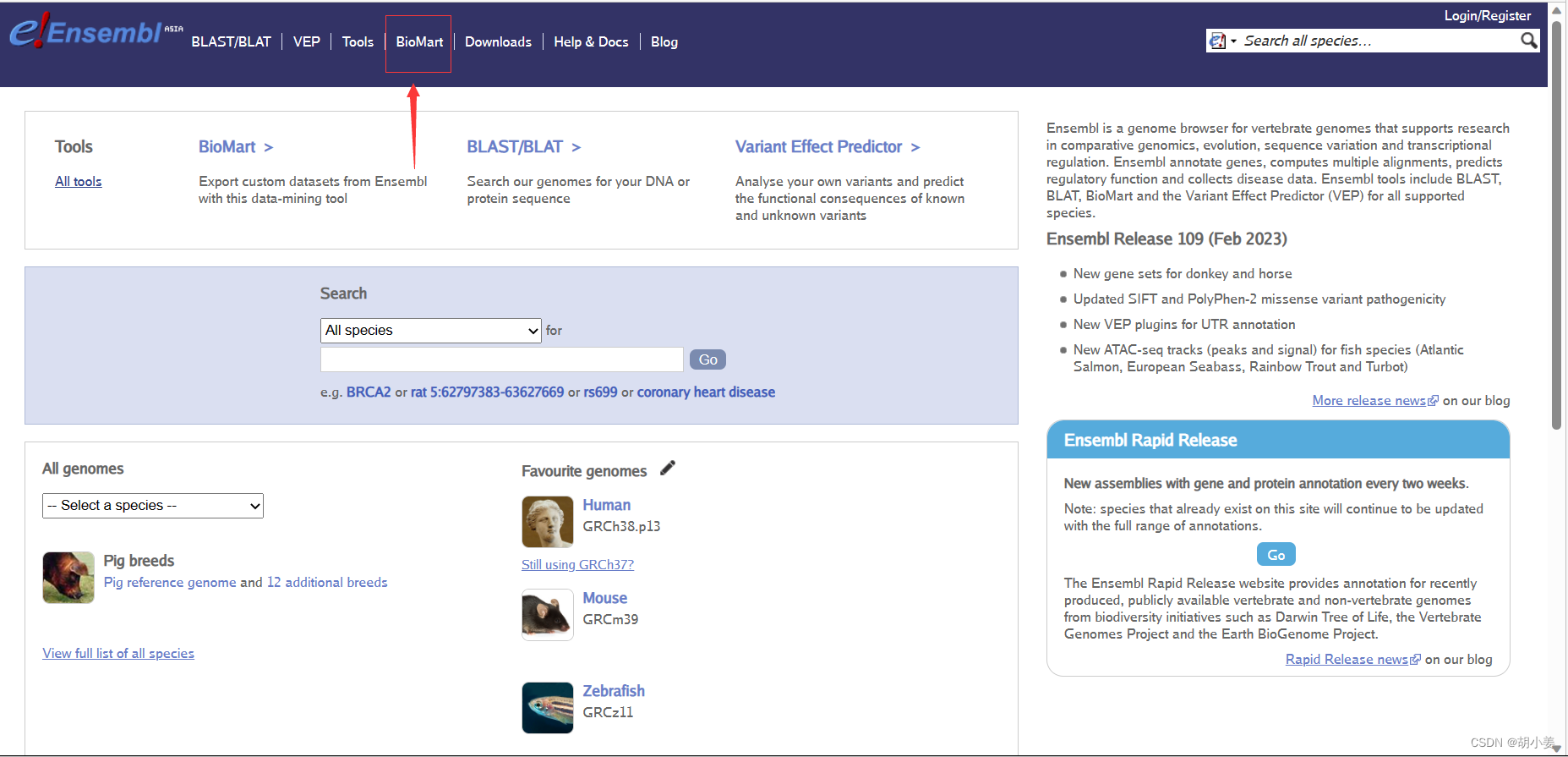Click 'Favourite genomes' heading
This screenshot has width=1568, height=757.
coord(584,471)
